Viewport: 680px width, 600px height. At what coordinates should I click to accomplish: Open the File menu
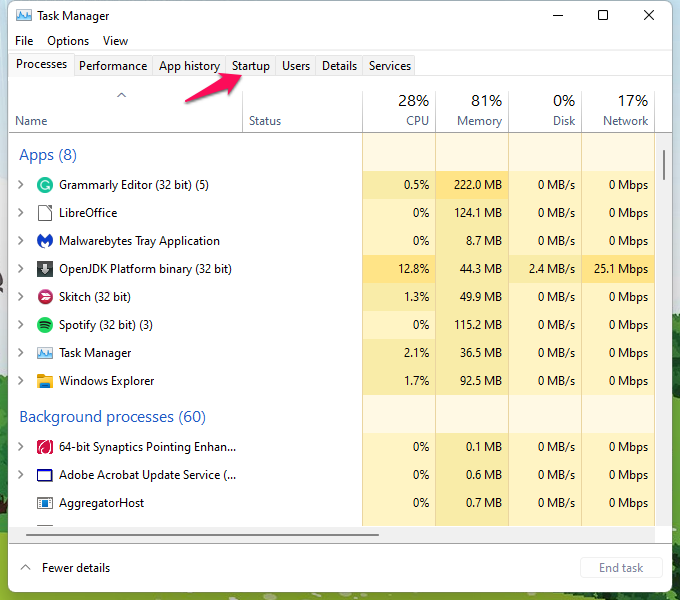(24, 41)
